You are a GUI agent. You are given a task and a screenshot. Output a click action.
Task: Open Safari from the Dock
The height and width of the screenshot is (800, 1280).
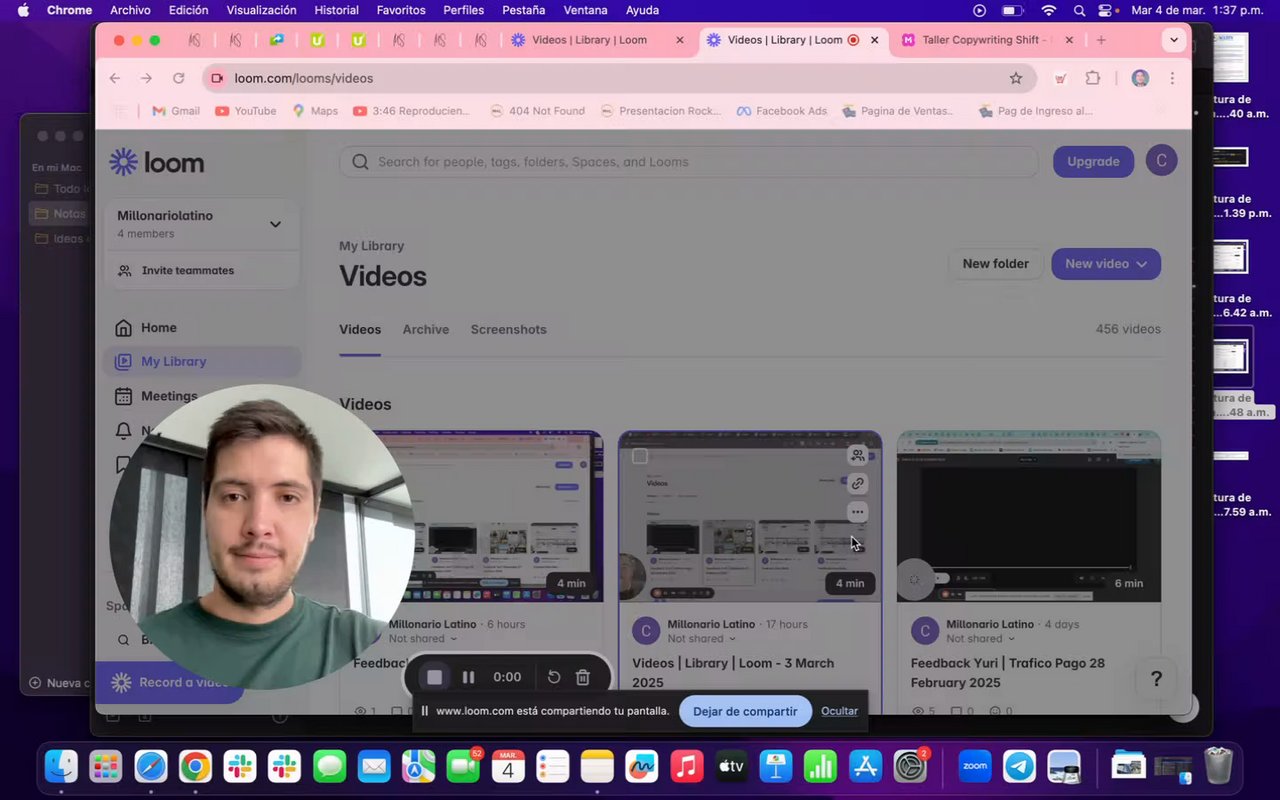coord(151,767)
